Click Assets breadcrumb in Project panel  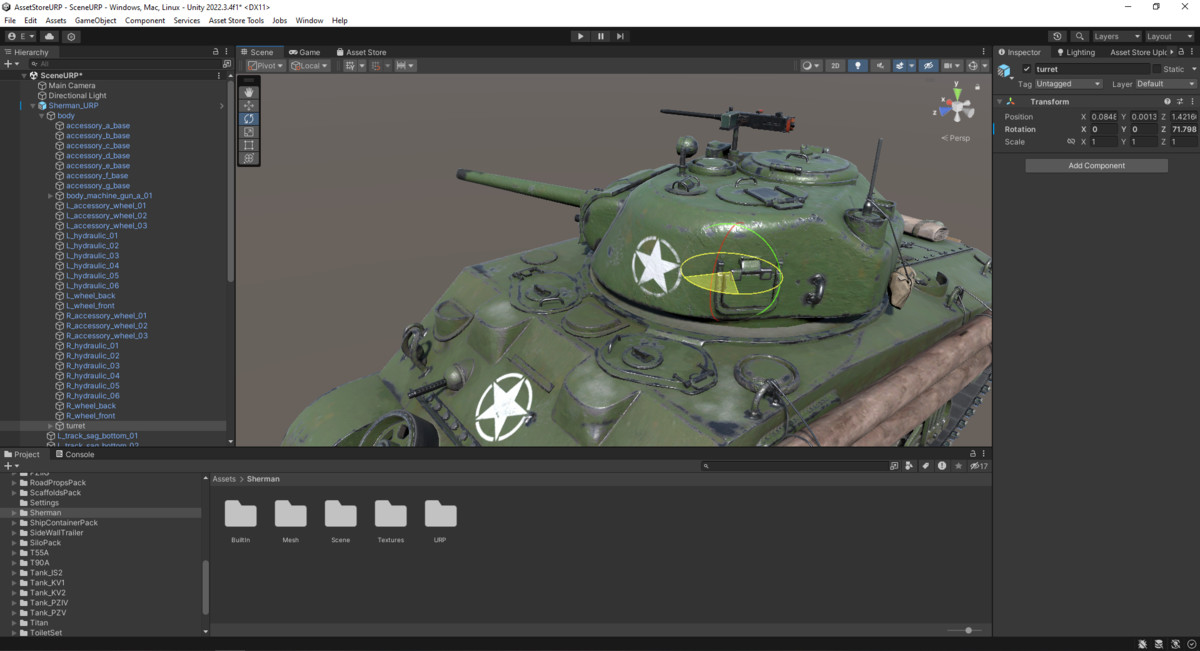click(x=224, y=479)
